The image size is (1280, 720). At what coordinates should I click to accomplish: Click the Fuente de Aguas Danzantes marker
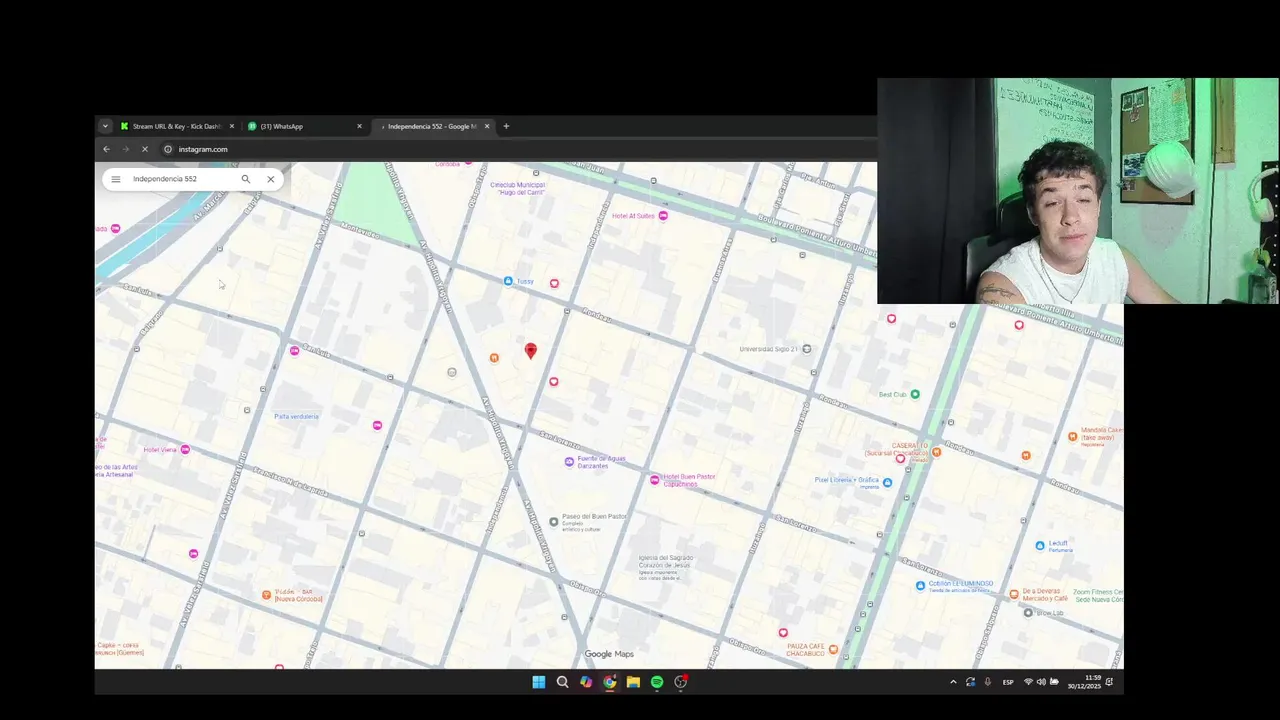coord(569,462)
